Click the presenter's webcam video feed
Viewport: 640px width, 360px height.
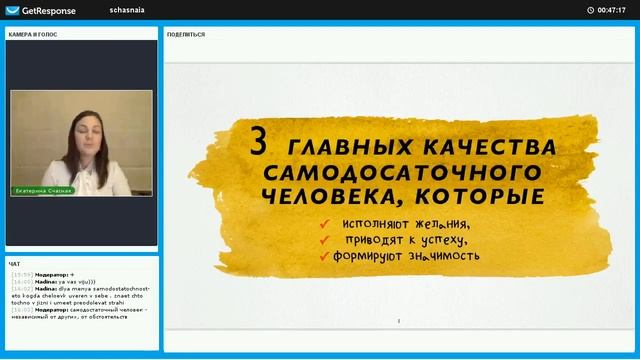click(x=82, y=143)
